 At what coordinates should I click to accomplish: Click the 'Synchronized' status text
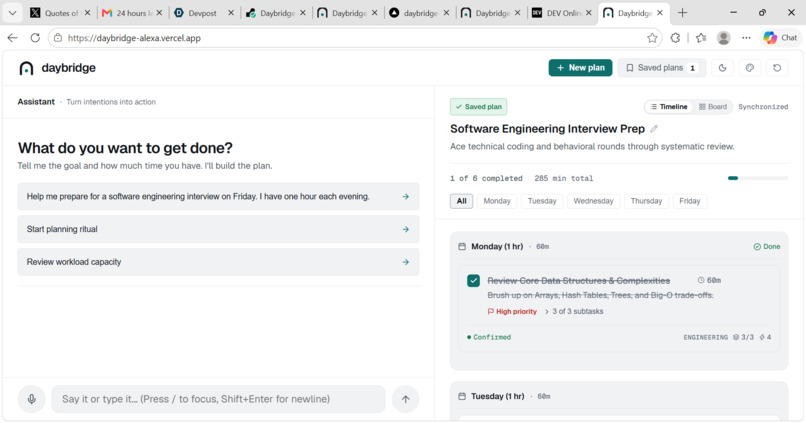coord(763,107)
